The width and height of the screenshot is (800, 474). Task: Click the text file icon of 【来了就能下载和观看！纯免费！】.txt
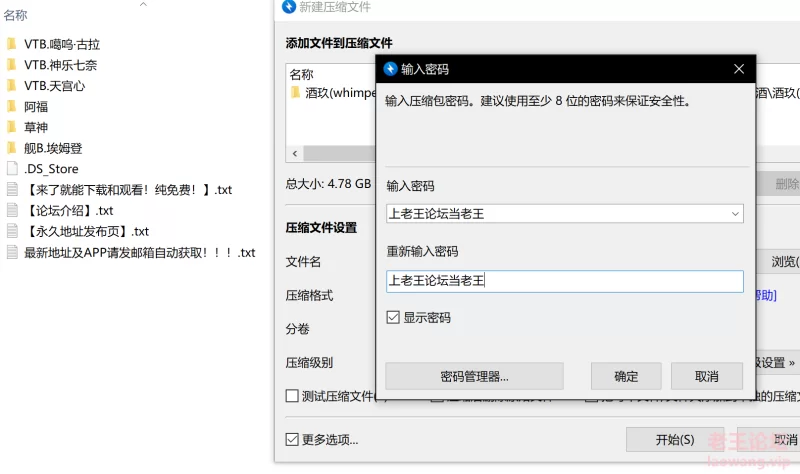click(x=12, y=189)
